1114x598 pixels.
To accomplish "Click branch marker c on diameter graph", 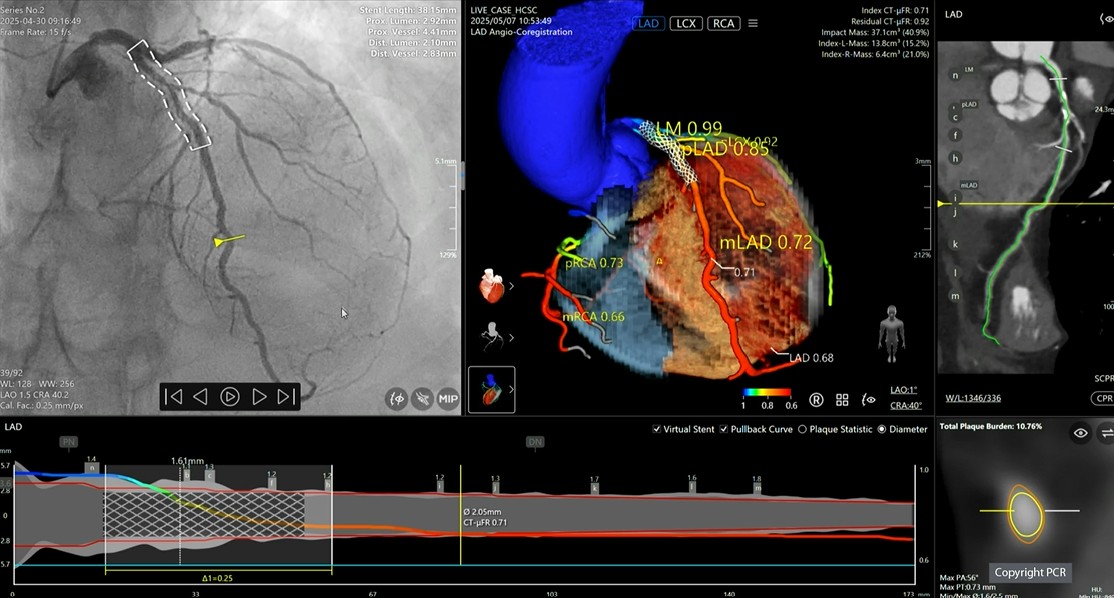I will (210, 475).
